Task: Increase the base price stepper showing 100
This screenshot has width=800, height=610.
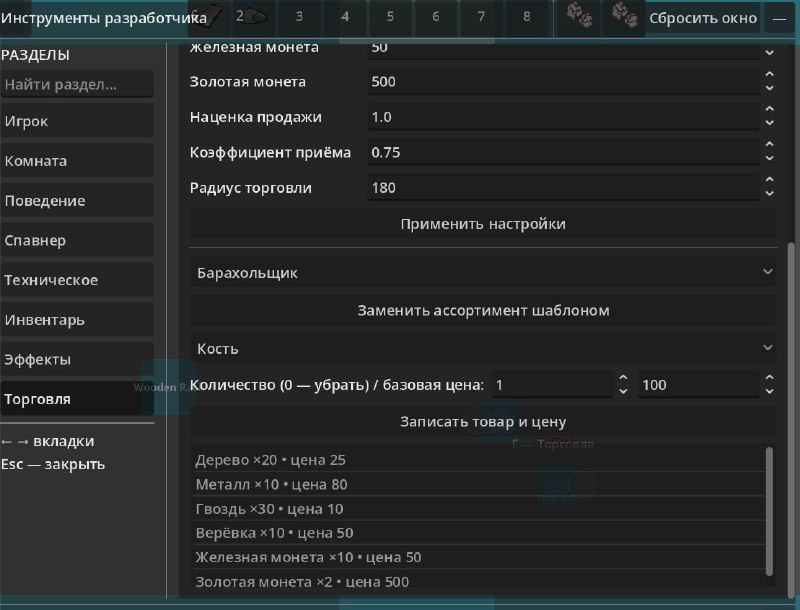Action: (x=769, y=378)
